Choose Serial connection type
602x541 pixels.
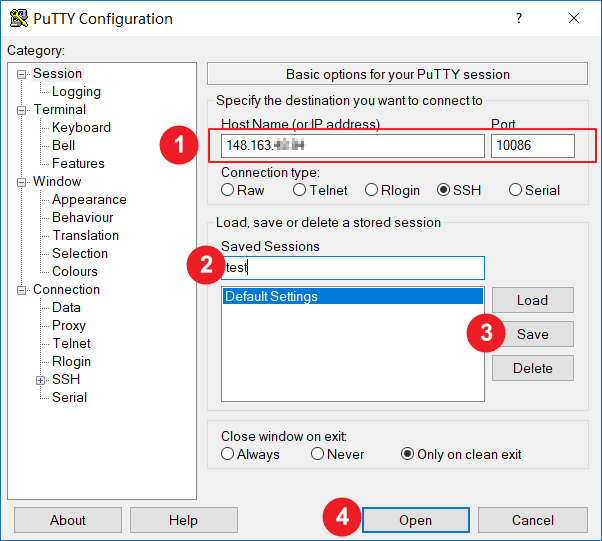pos(515,190)
